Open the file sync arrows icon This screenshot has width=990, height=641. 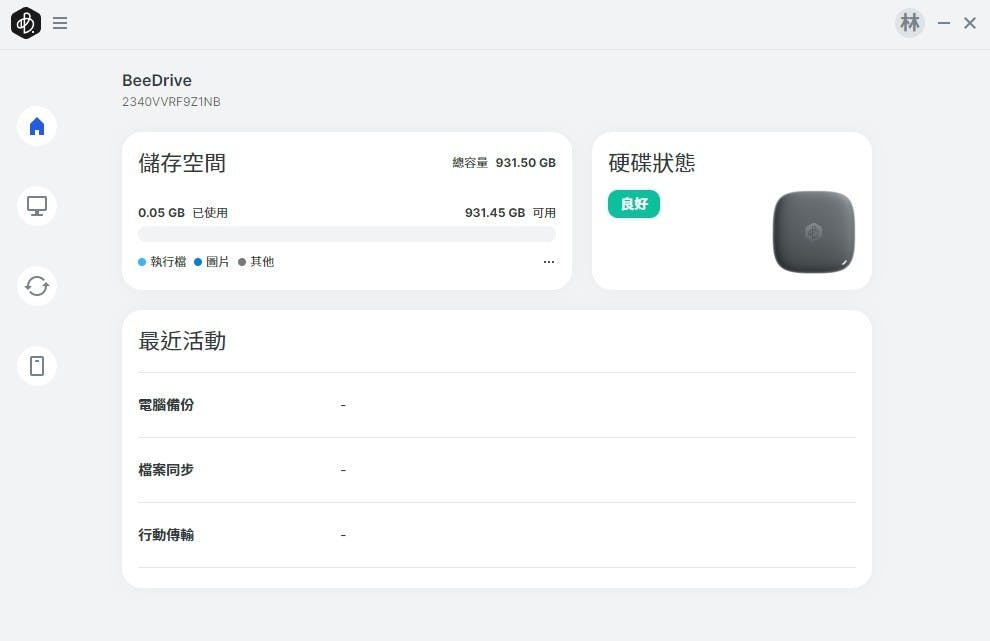(x=37, y=286)
